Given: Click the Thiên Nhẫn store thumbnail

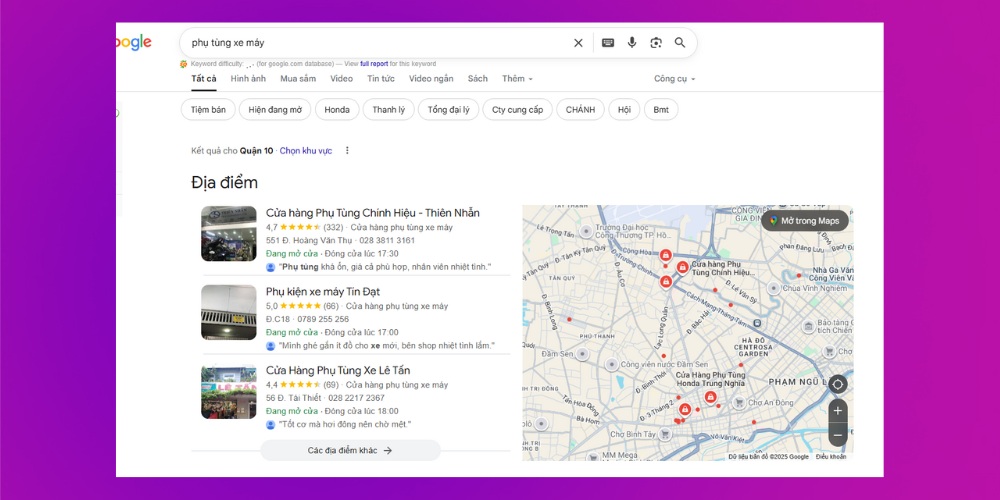Looking at the screenshot, I should pyautogui.click(x=228, y=233).
